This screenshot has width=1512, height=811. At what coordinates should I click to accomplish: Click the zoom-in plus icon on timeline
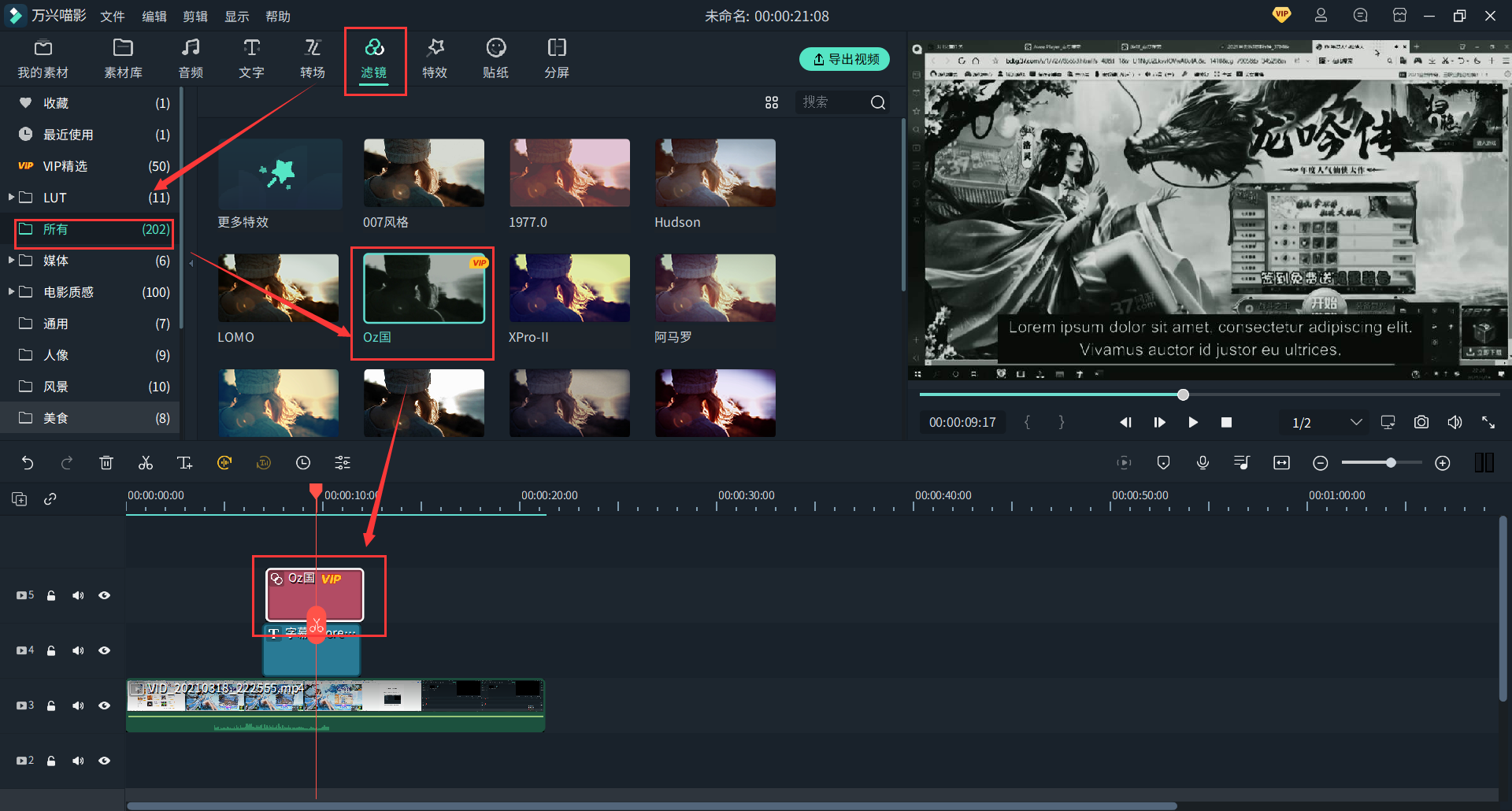pyautogui.click(x=1442, y=463)
